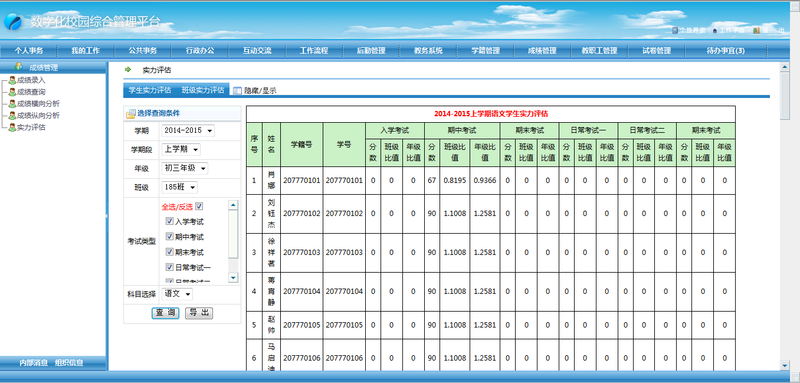
Task: Click the 学籍号 column header
Action: coord(302,144)
